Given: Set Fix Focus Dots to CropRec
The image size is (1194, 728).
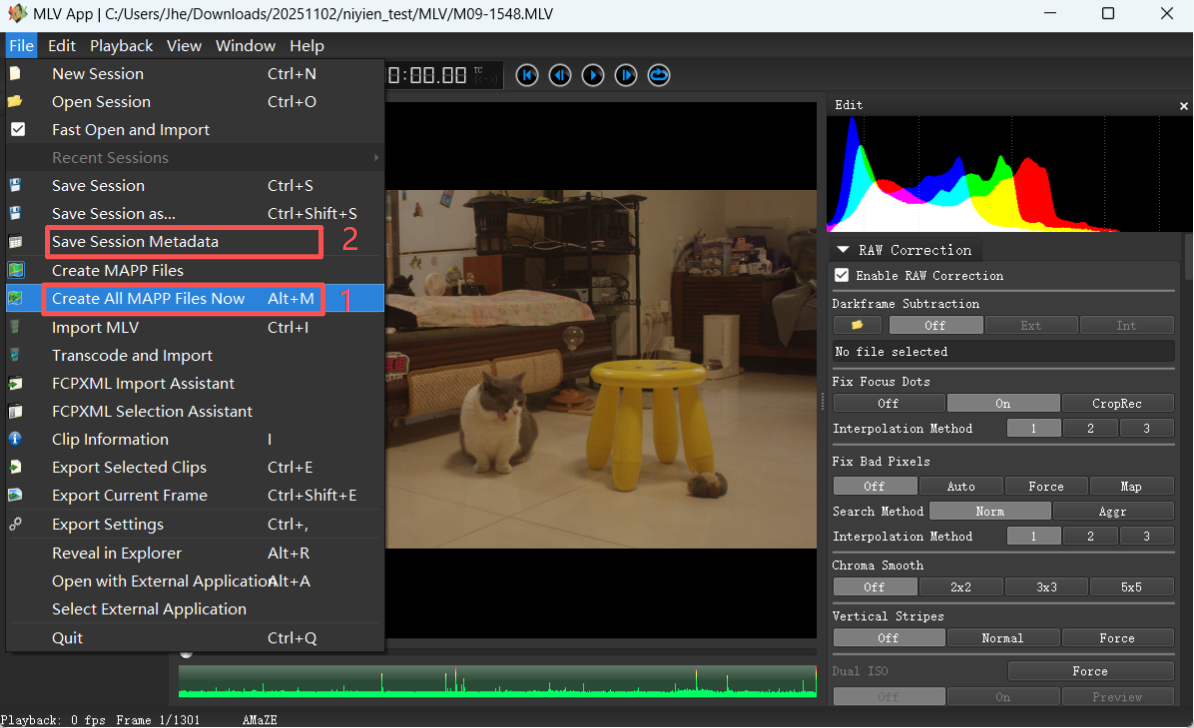Looking at the screenshot, I should point(1117,403).
